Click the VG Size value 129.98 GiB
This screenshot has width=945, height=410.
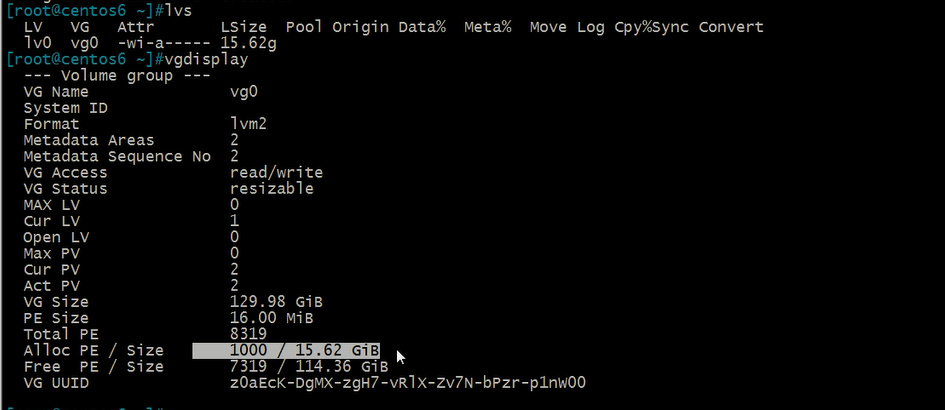pyautogui.click(x=277, y=301)
